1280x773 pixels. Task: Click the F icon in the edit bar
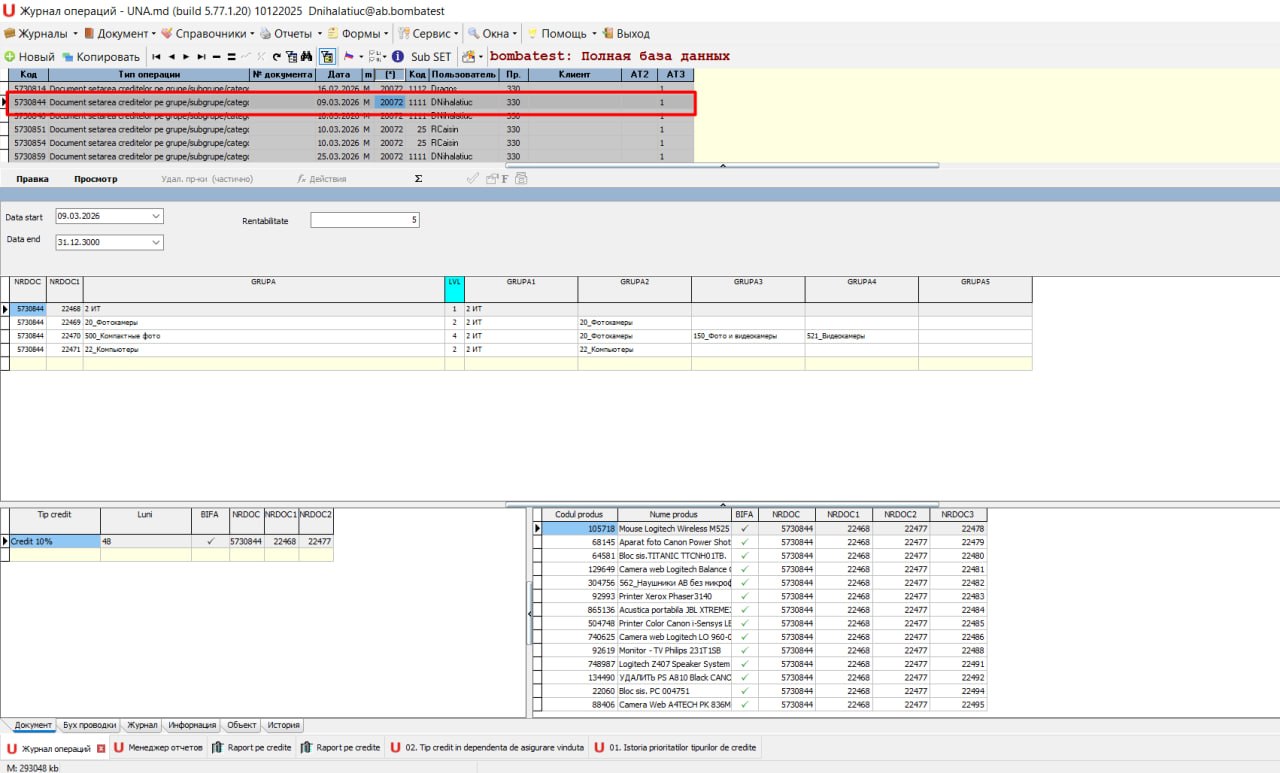point(504,179)
